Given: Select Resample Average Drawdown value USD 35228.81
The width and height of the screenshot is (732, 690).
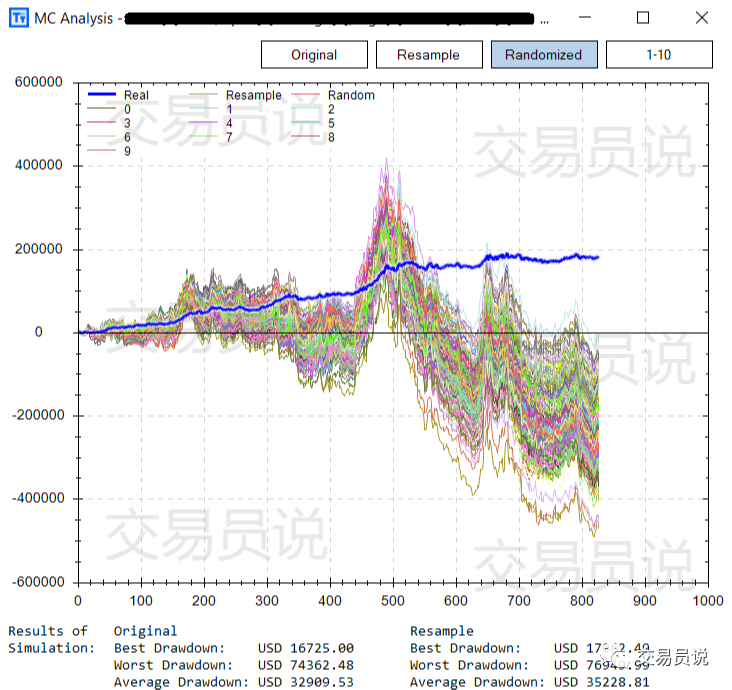Looking at the screenshot, I should [602, 682].
